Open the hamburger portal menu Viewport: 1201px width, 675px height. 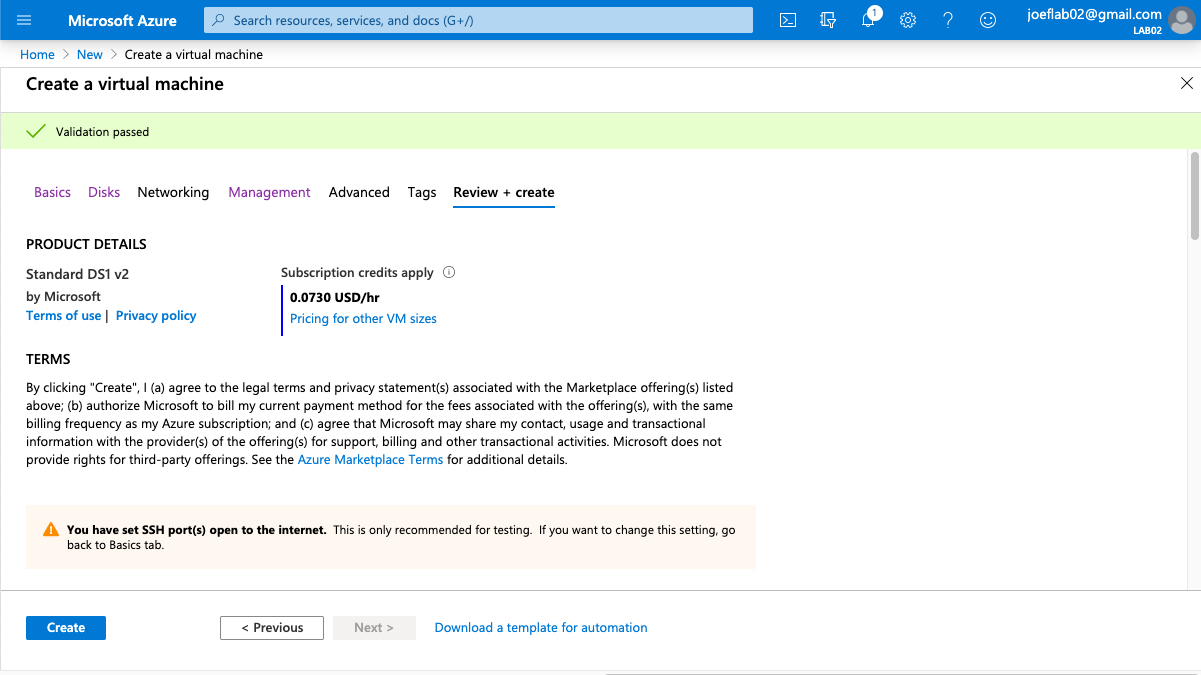click(25, 20)
